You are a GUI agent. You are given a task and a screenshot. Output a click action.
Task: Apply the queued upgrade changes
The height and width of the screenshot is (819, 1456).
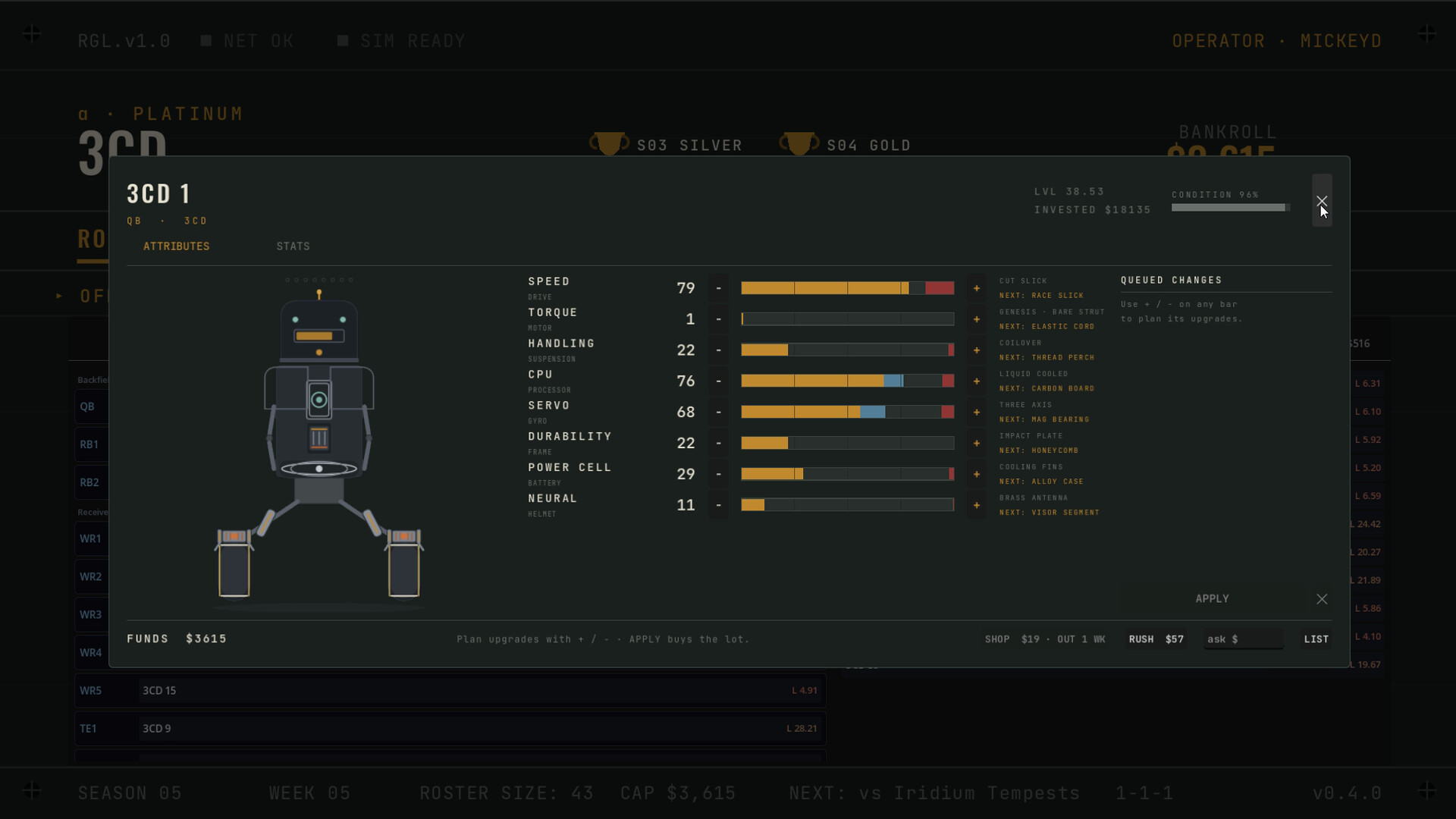tap(1212, 599)
